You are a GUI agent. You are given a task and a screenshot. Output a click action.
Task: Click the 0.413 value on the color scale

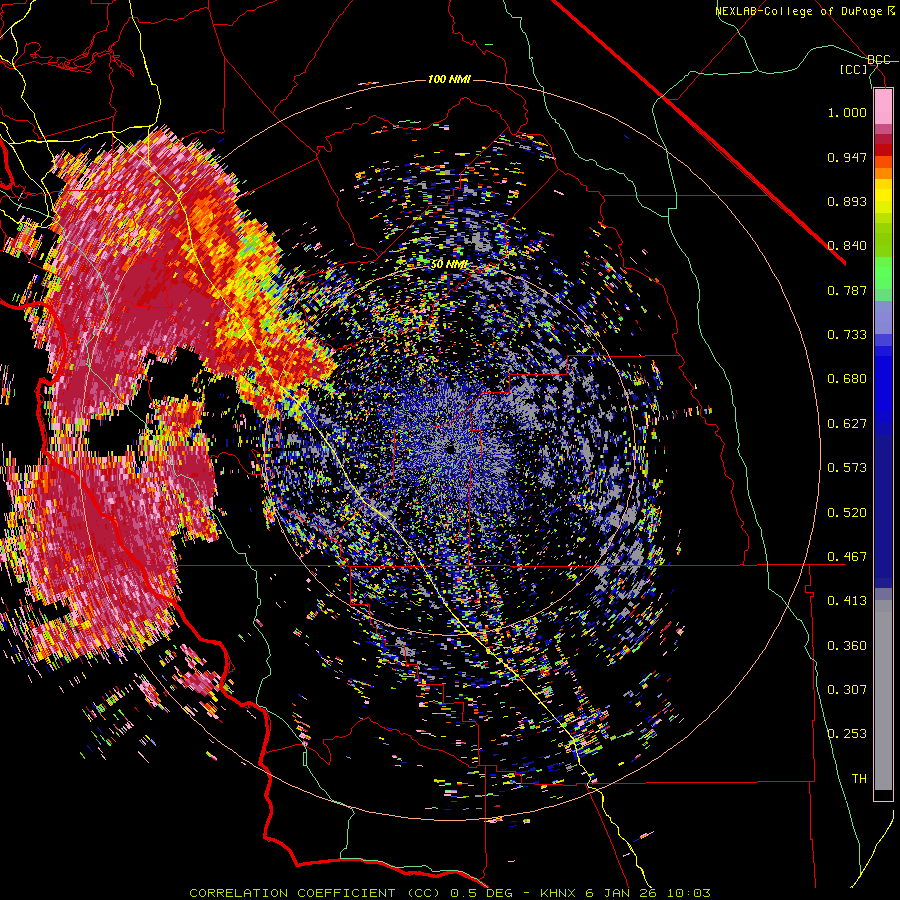pyautogui.click(x=847, y=601)
